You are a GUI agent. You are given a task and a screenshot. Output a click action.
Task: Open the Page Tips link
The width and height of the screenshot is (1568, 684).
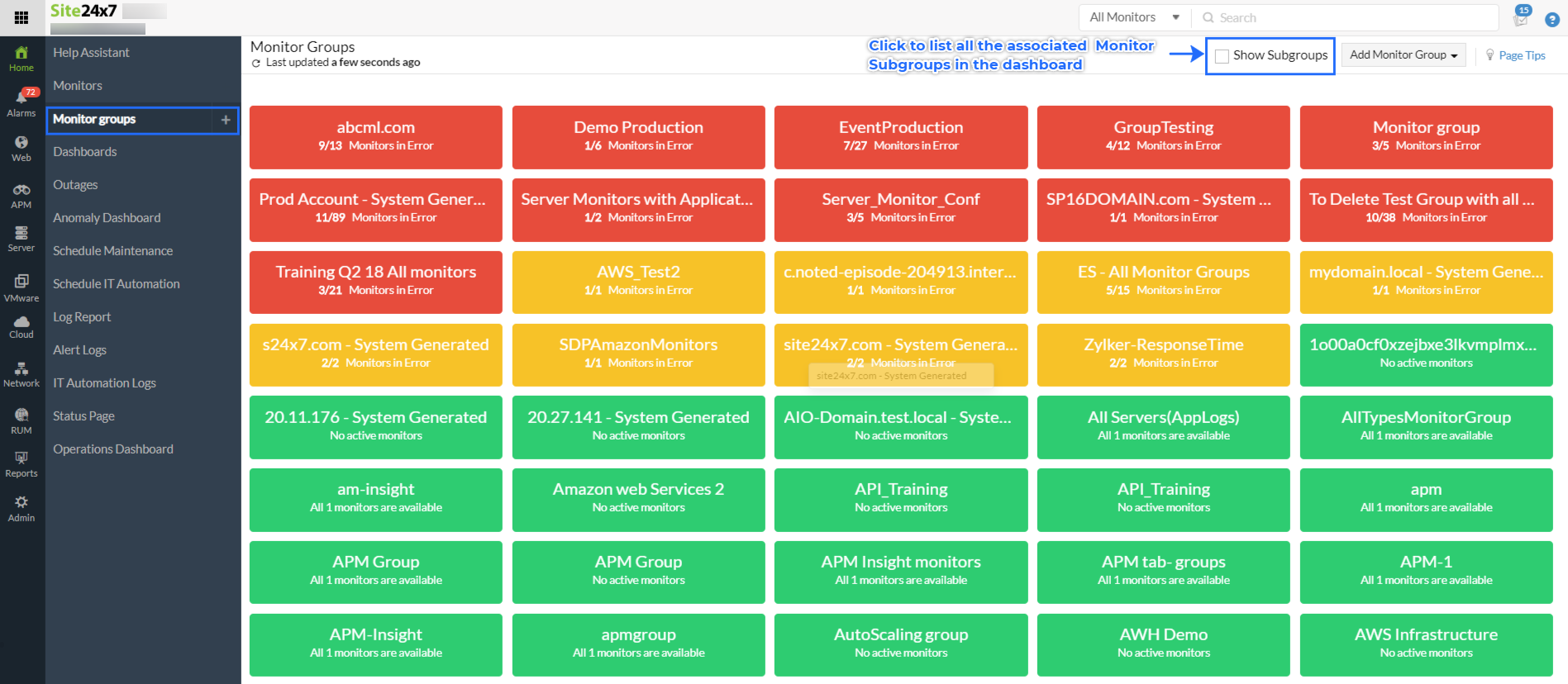coord(1522,55)
